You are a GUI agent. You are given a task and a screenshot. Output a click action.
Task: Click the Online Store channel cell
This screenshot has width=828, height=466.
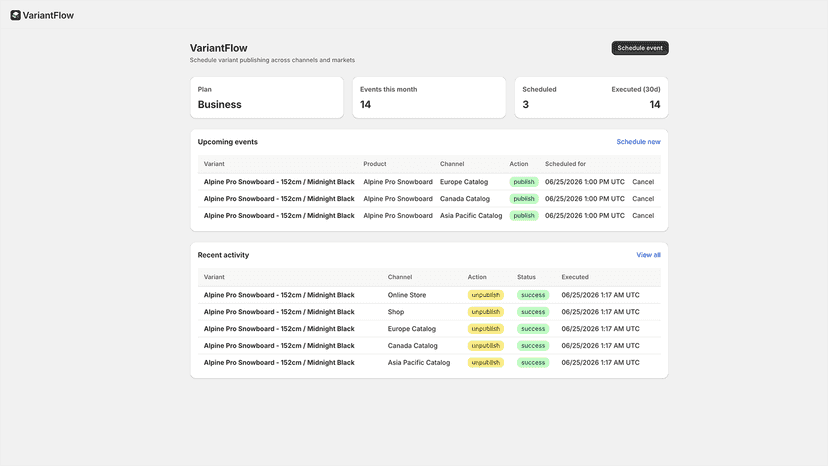point(407,295)
